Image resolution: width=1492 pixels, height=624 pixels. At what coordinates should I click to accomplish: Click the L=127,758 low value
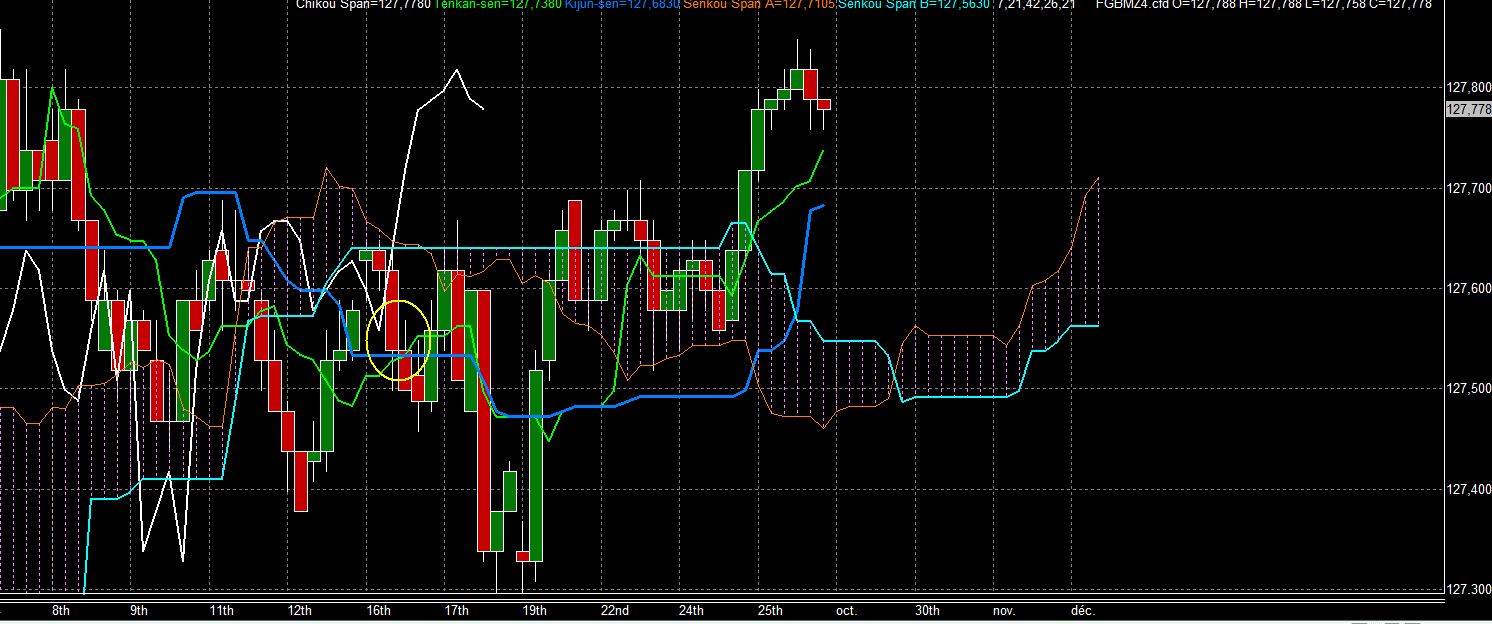(x=1335, y=4)
